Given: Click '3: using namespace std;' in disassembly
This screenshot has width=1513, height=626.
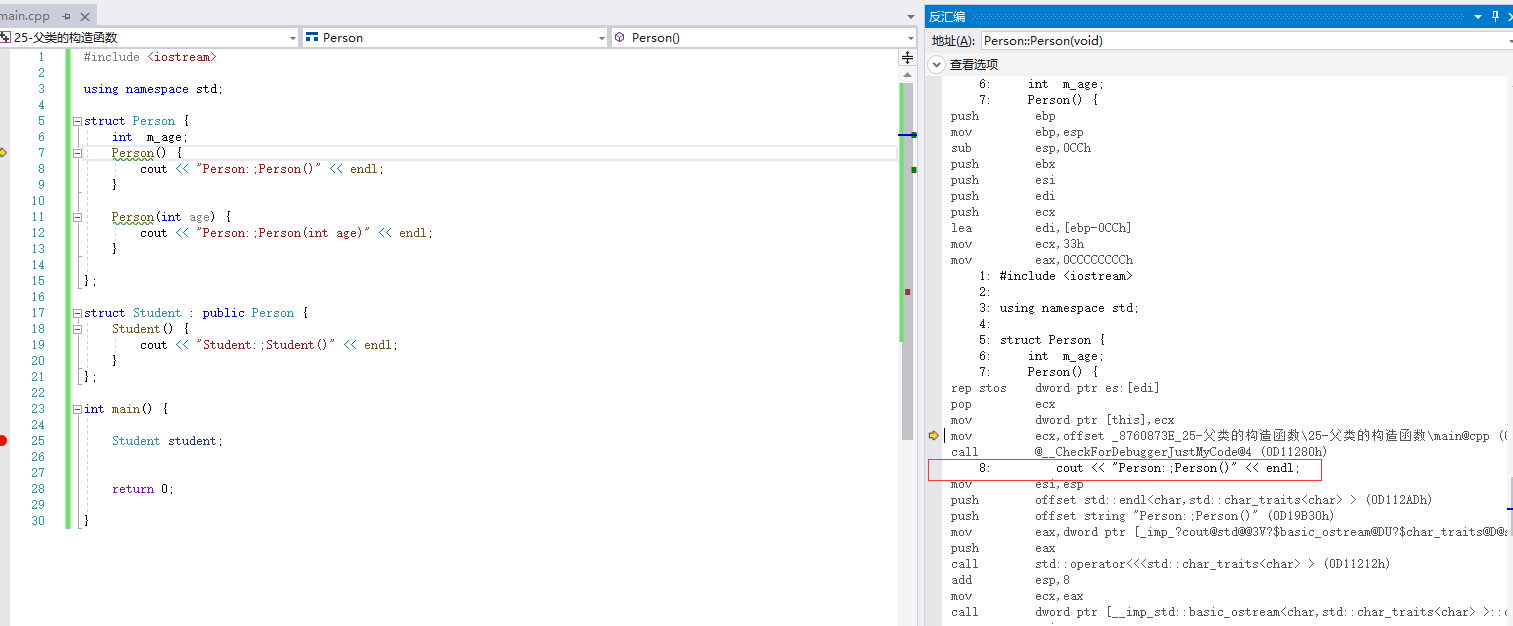Looking at the screenshot, I should pos(1059,308).
